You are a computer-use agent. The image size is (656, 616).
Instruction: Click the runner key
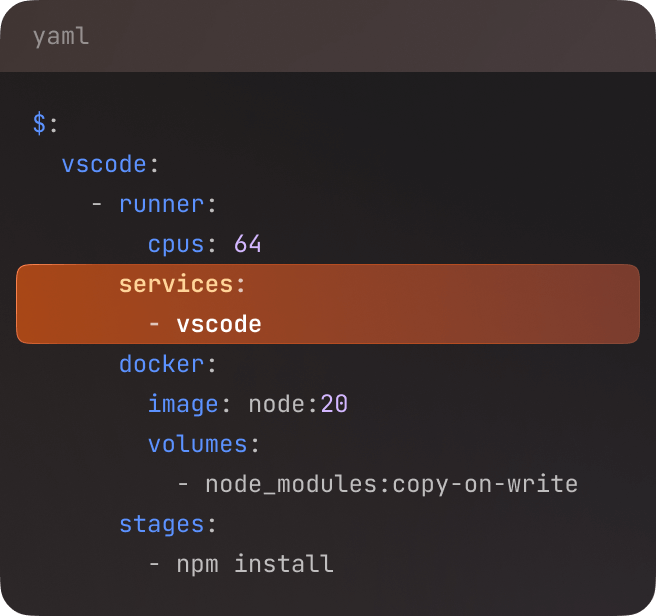coord(161,204)
